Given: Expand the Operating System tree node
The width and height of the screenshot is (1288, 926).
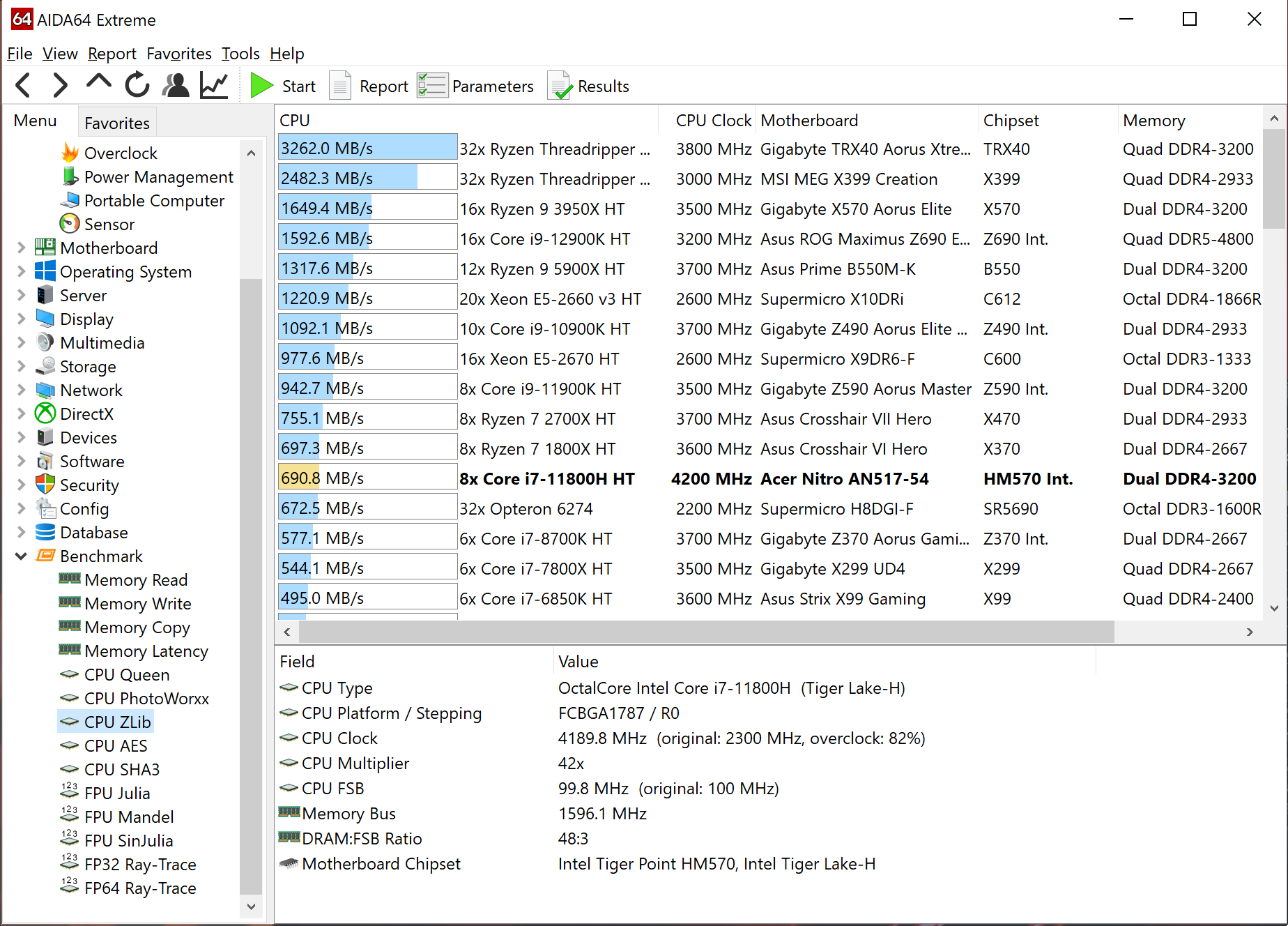Looking at the screenshot, I should click(x=21, y=271).
